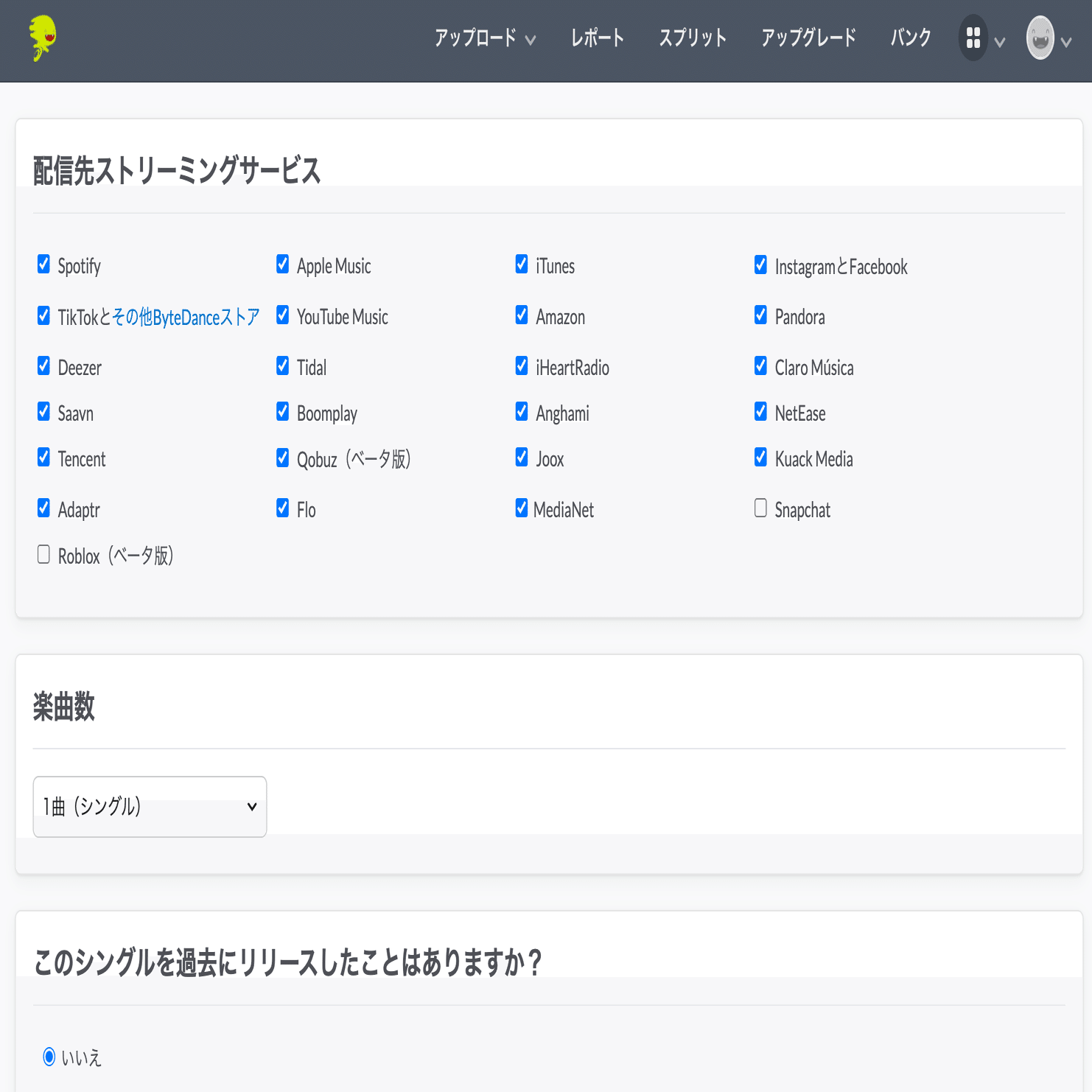
Task: Uncheck the iHeartRadio checkbox
Action: (522, 365)
